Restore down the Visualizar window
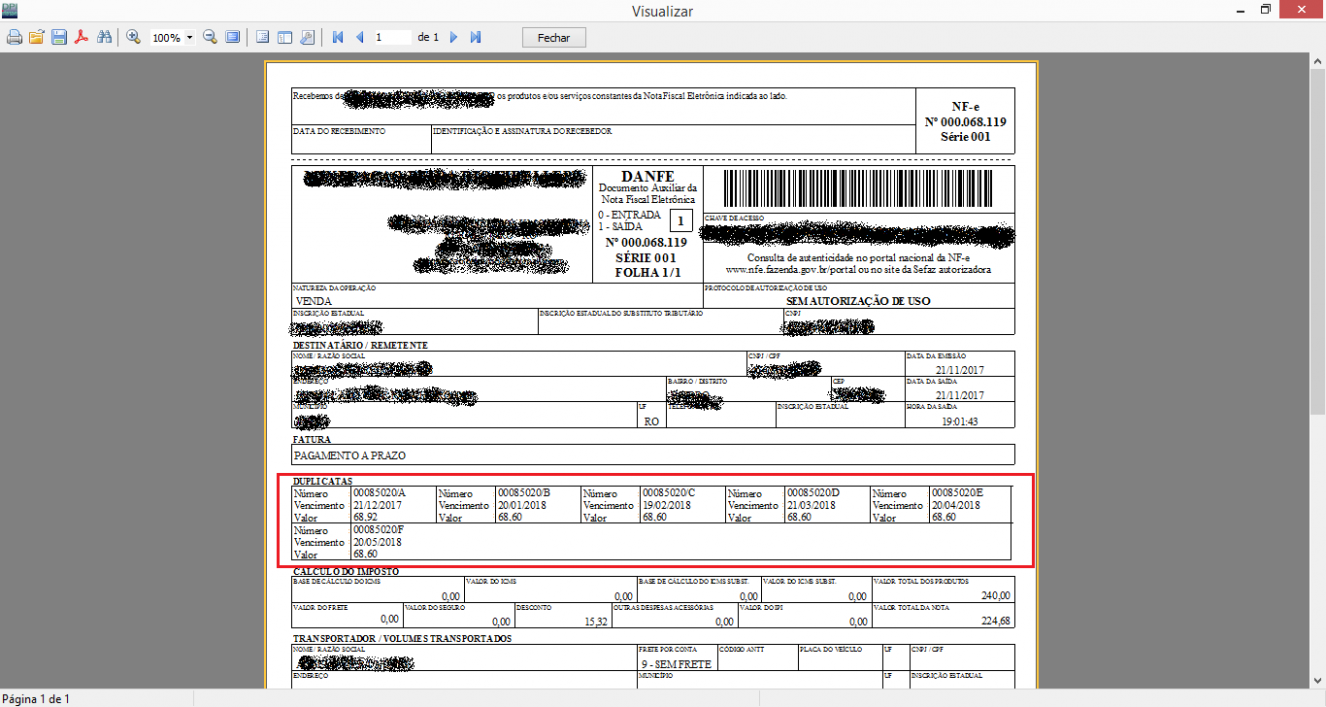Screen dimensions: 1326x707 [x=1265, y=10]
